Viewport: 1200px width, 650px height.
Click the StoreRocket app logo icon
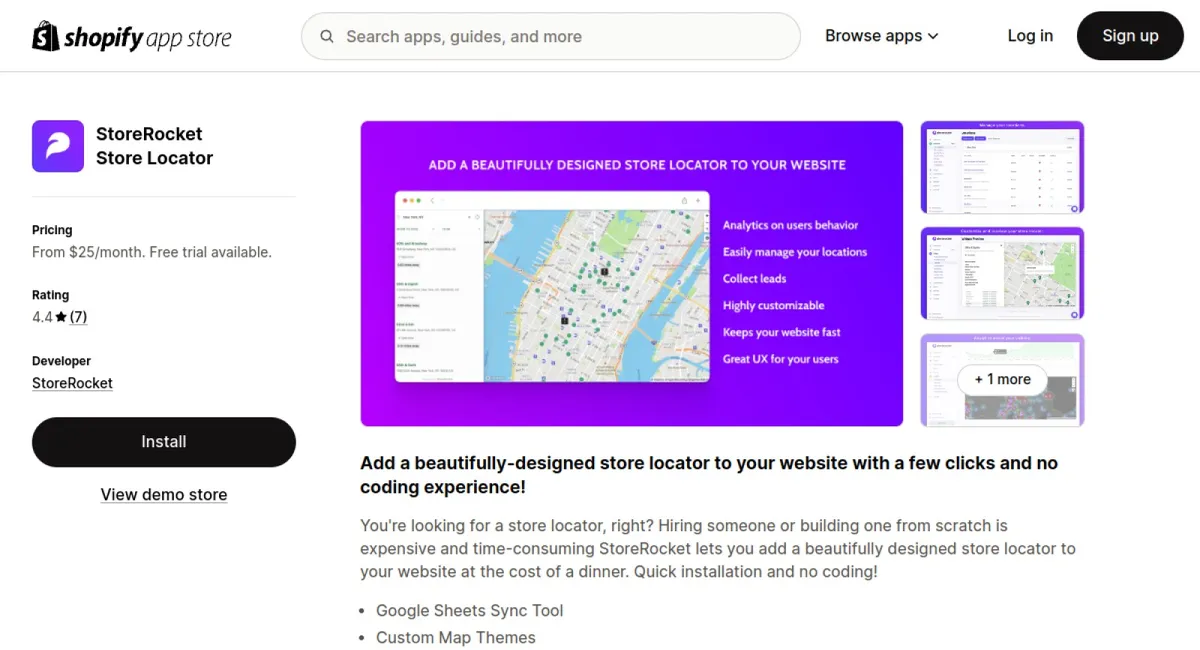(x=58, y=146)
